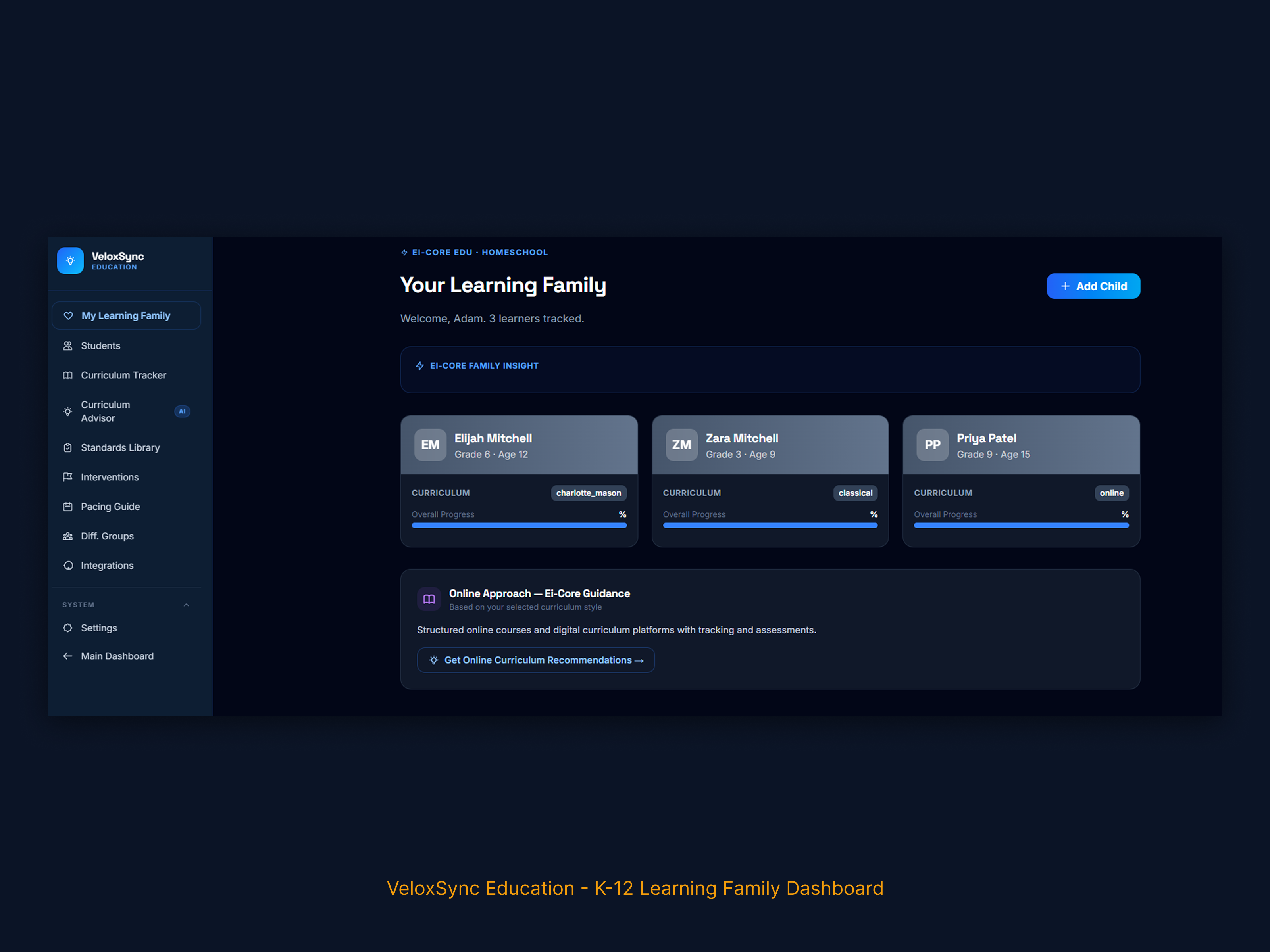Click the purple book icon beside Online Approach
1270x952 pixels.
pos(429,599)
